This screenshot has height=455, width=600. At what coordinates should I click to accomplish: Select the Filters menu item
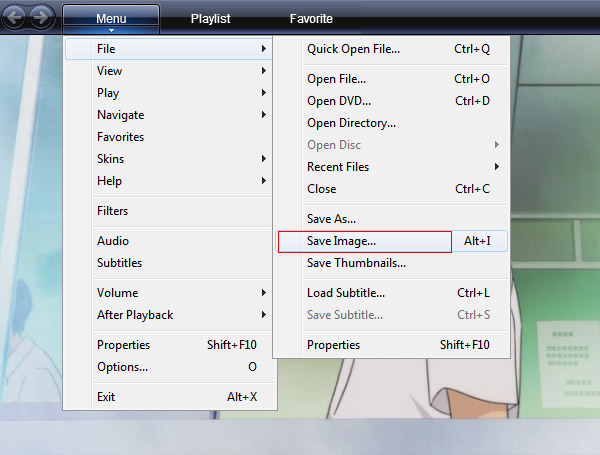coord(168,211)
